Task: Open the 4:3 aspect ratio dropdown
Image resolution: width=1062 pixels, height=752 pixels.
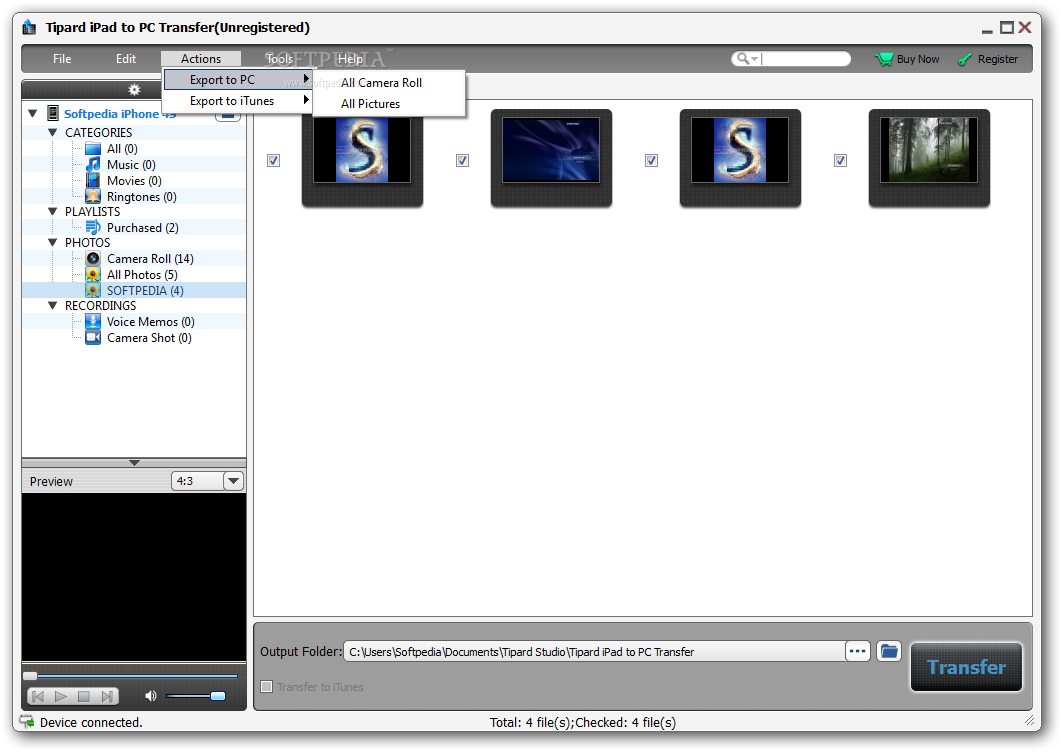Action: [234, 481]
